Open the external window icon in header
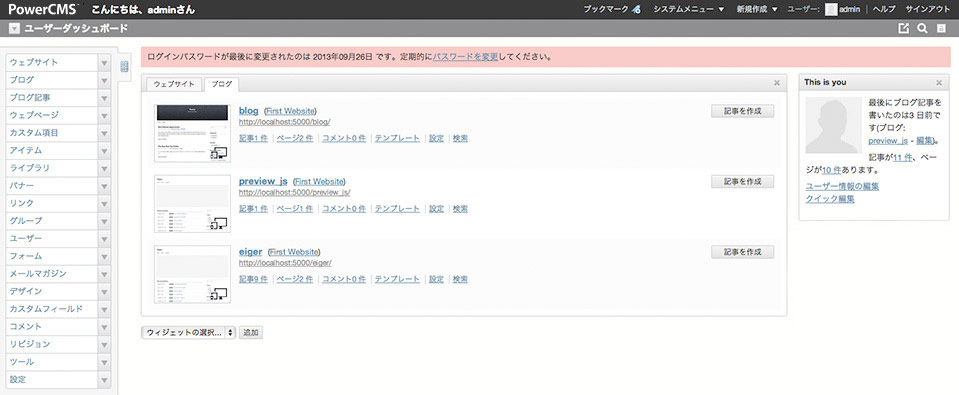959x395 pixels. point(903,28)
